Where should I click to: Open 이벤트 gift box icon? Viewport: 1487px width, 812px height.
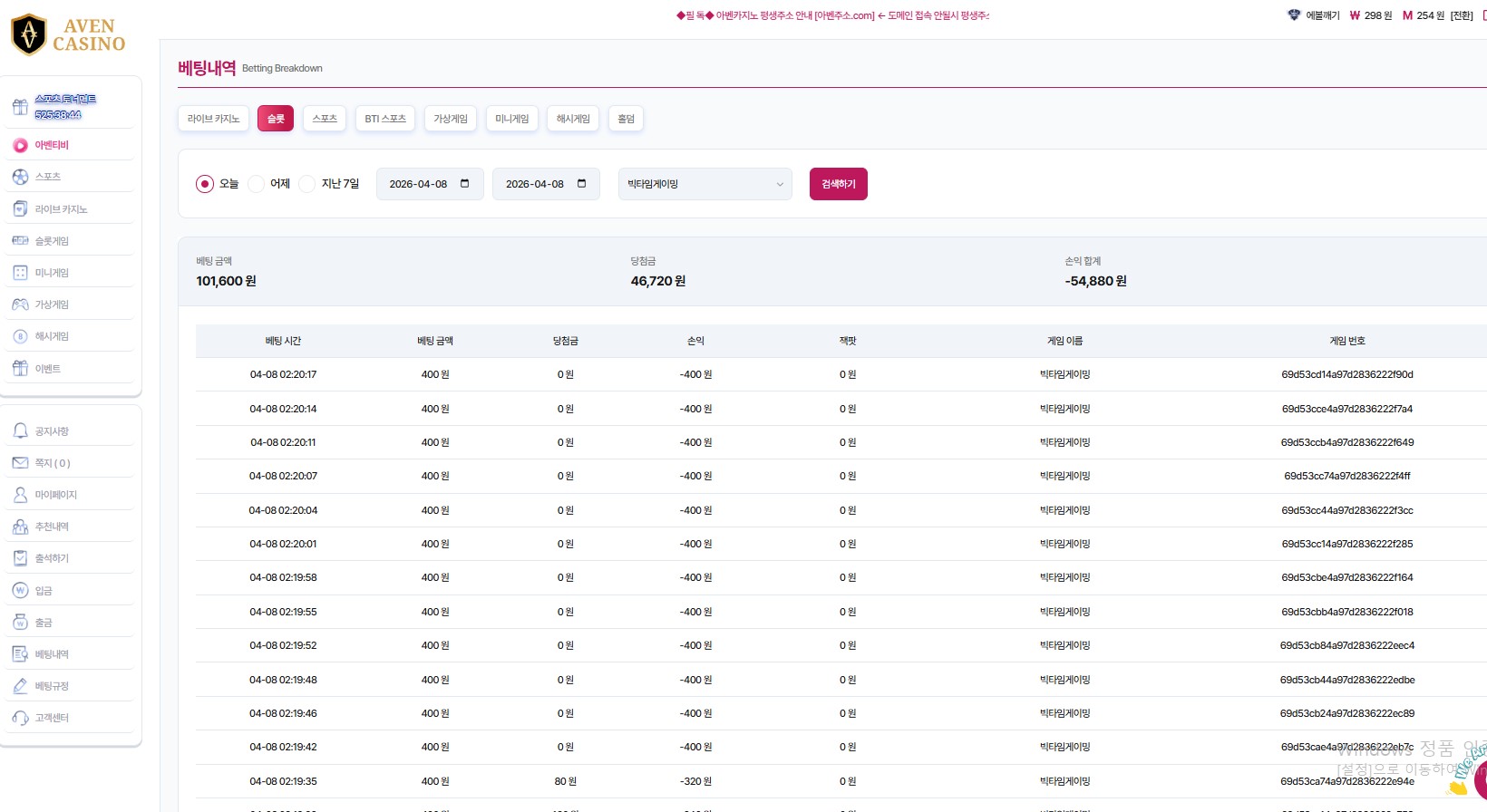20,369
